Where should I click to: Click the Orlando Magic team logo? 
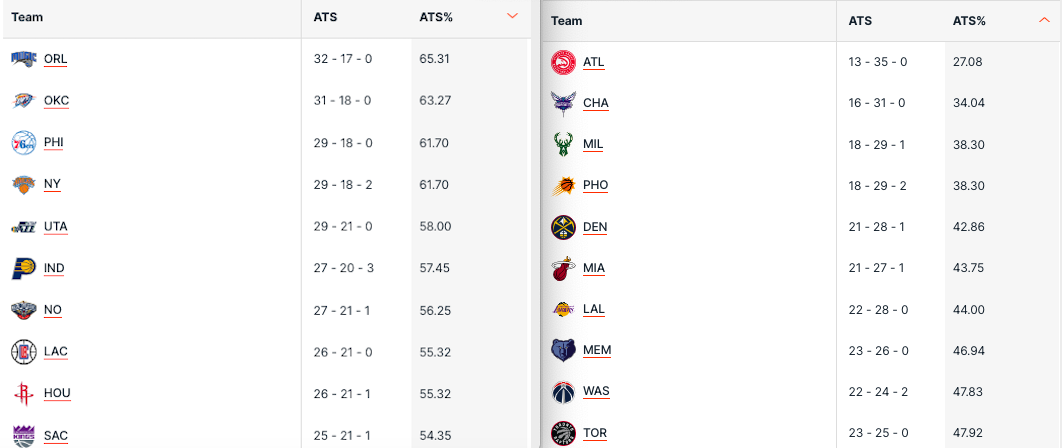coord(24,59)
